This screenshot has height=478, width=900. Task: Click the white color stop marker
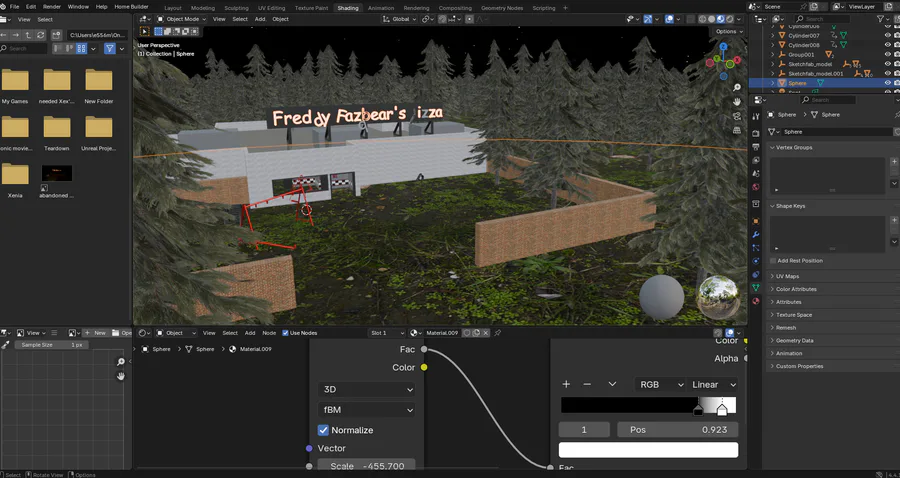pos(722,410)
